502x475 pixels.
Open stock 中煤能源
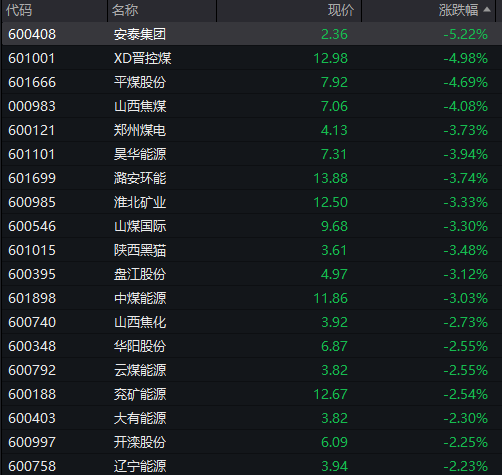(140, 298)
